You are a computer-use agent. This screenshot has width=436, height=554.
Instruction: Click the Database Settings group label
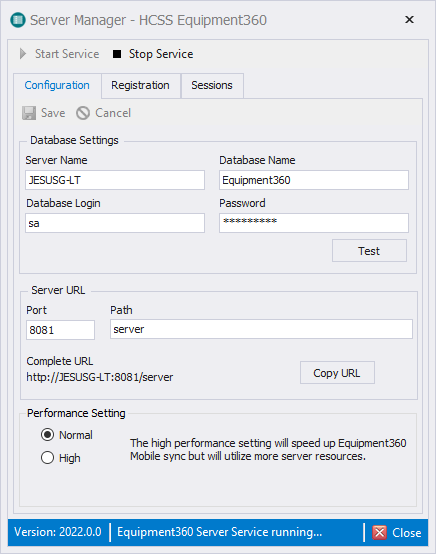tap(74, 140)
